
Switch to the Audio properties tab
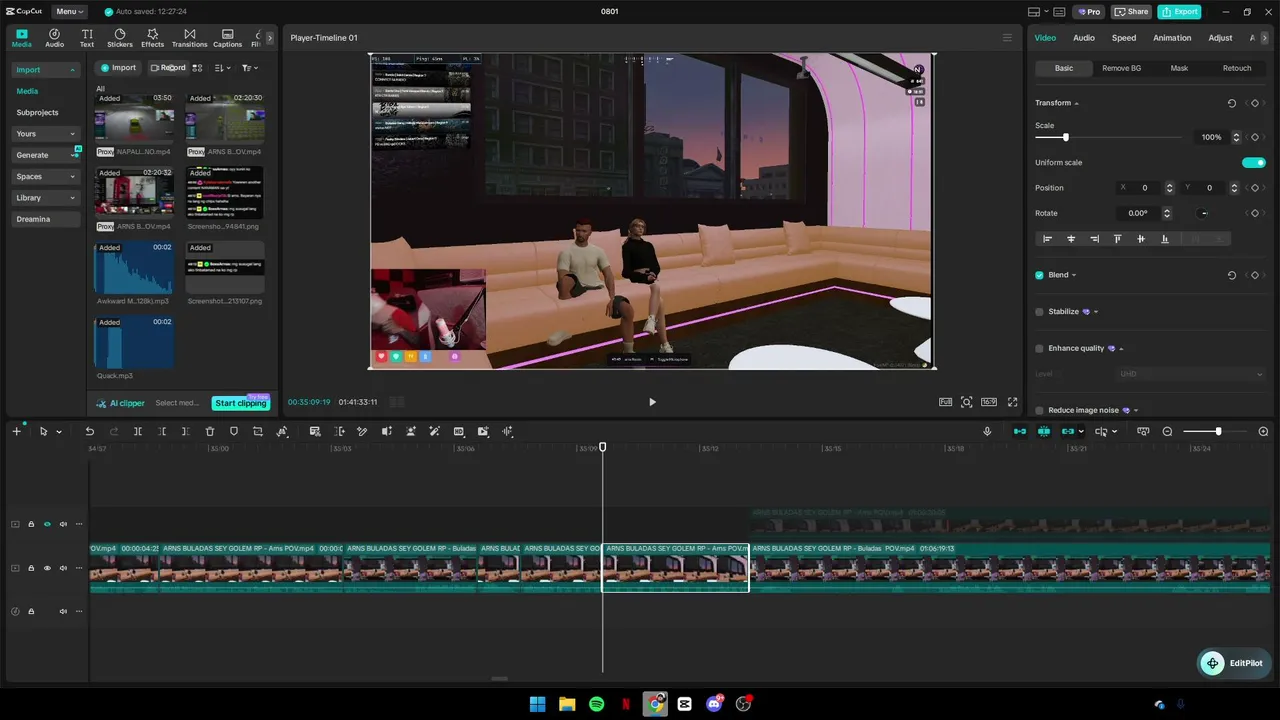click(1084, 38)
